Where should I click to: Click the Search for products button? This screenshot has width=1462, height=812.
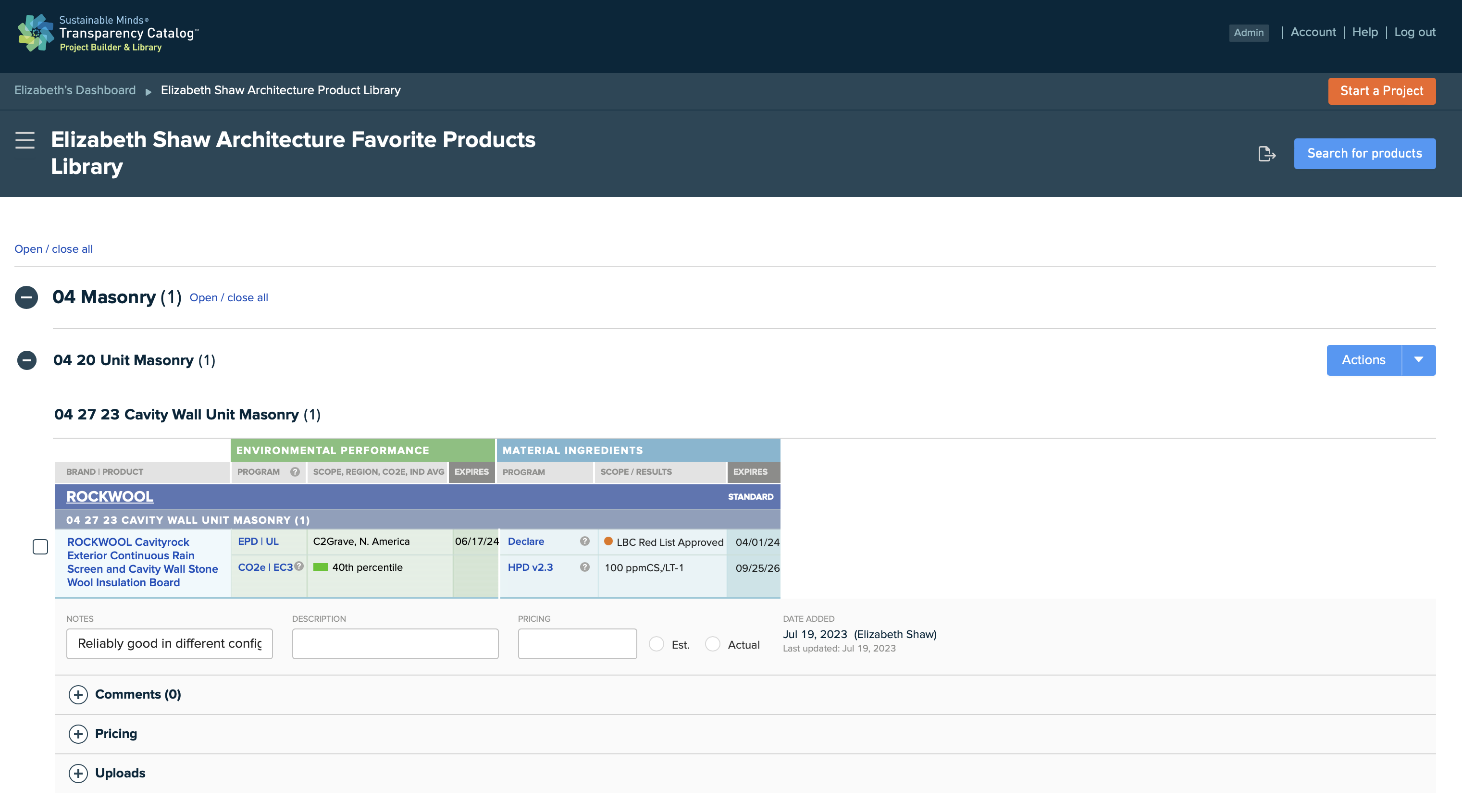(1365, 154)
